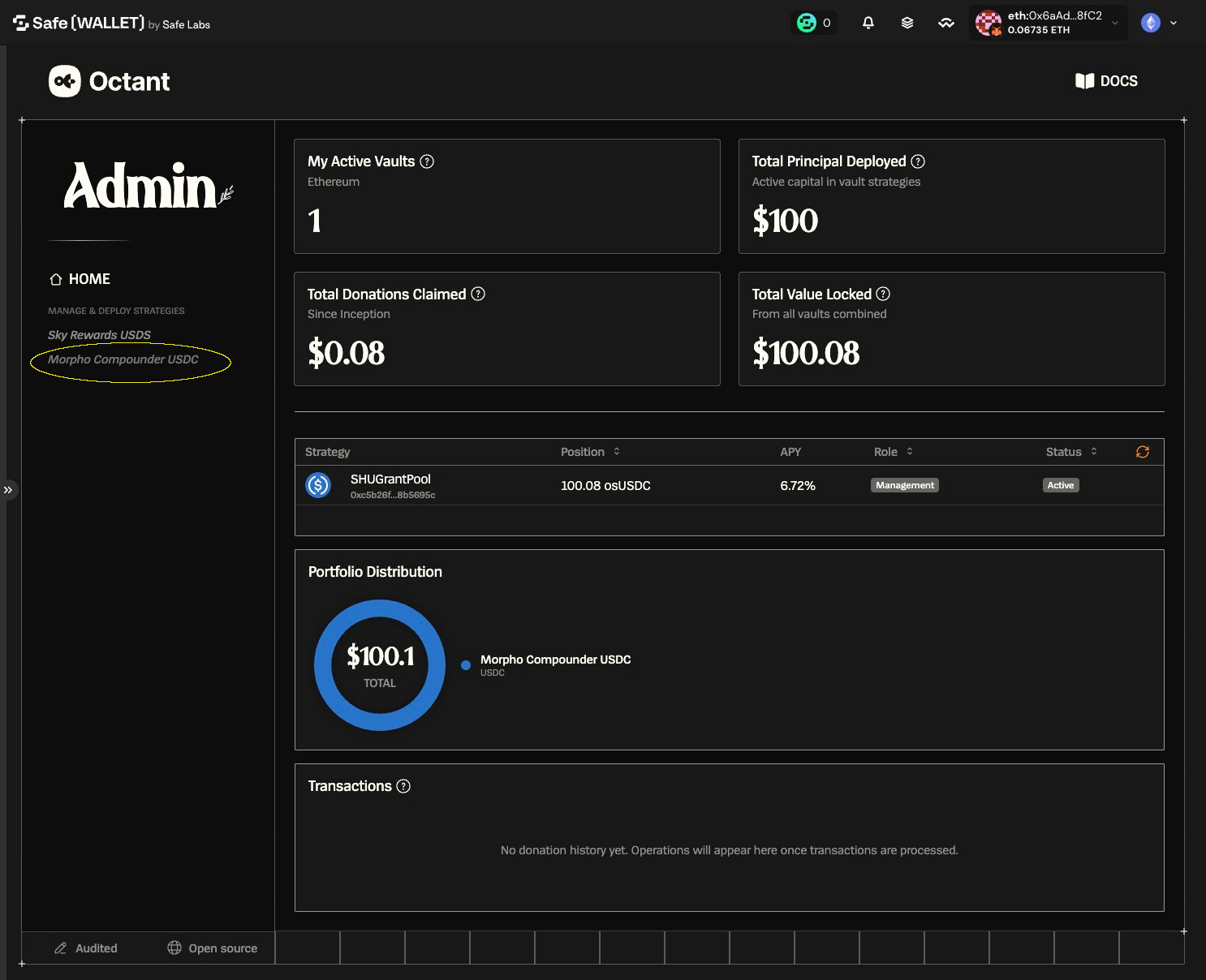The width and height of the screenshot is (1206, 980).
Task: Open the batch transactions stack icon
Action: [907, 23]
